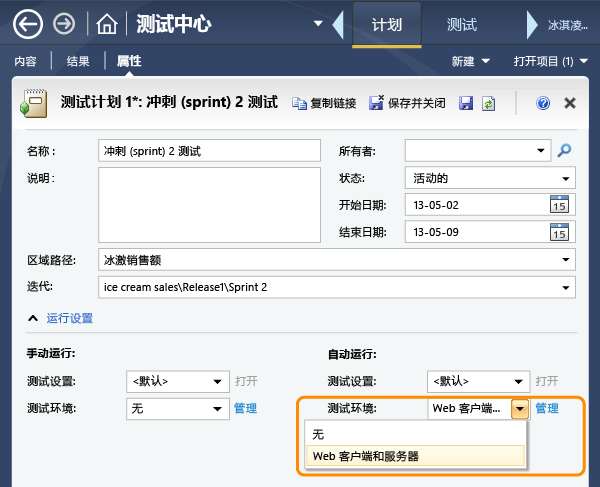Open calendar for 结束日期
Viewport: 600px width, 487px height.
tap(559, 232)
